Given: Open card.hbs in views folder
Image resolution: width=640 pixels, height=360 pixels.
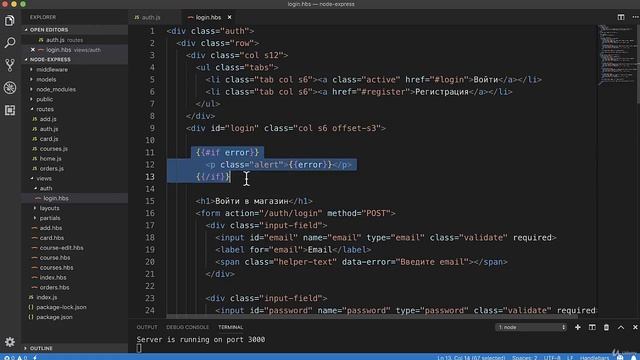Looking at the screenshot, I should (x=51, y=238).
